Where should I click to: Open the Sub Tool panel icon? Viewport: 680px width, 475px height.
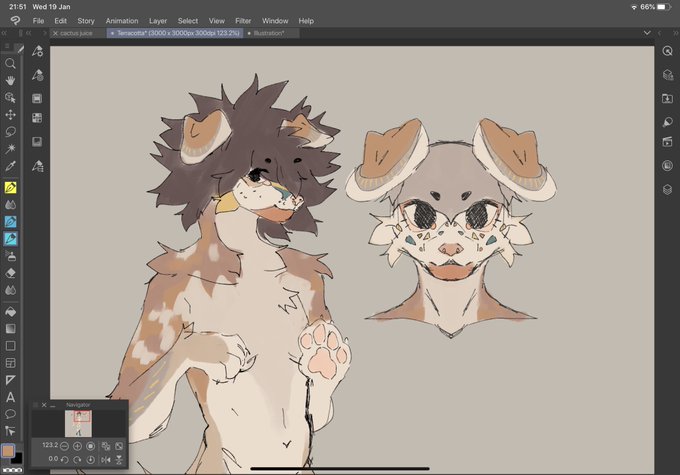click(x=37, y=51)
